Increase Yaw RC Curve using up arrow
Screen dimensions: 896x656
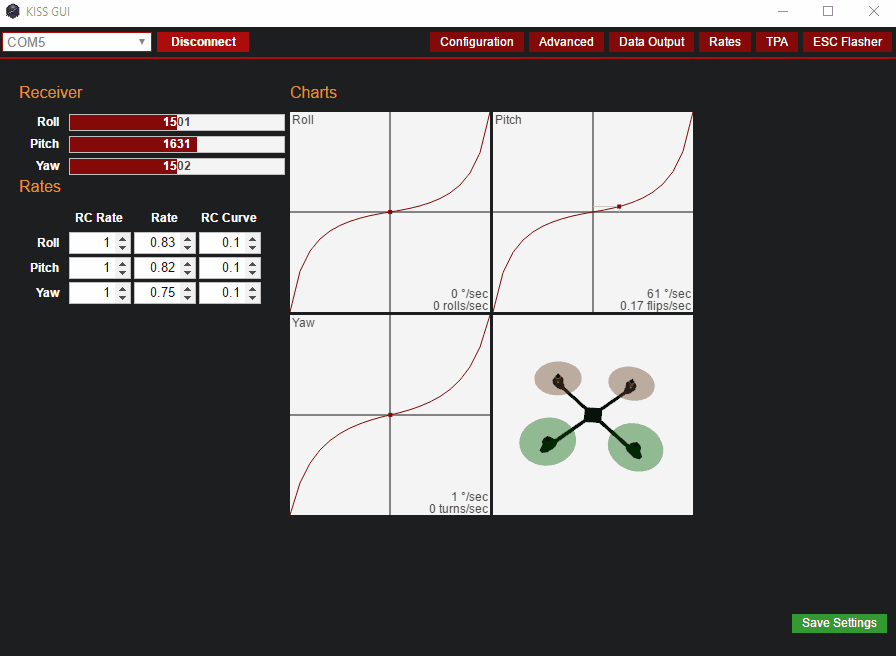point(253,288)
